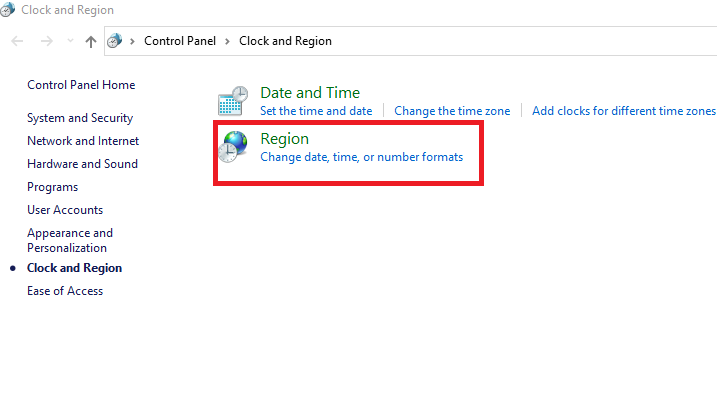Open Set the time and date
This screenshot has width=717, height=399.
[x=316, y=111]
